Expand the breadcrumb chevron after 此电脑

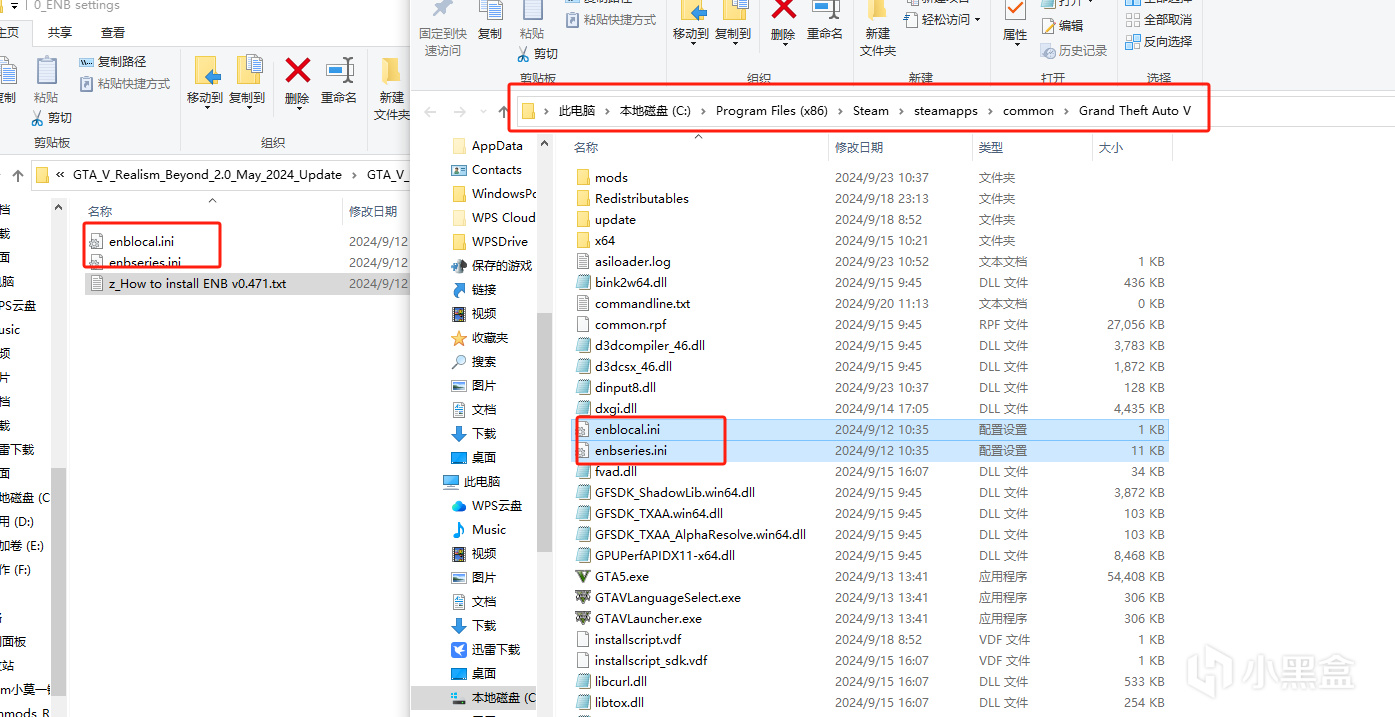608,111
